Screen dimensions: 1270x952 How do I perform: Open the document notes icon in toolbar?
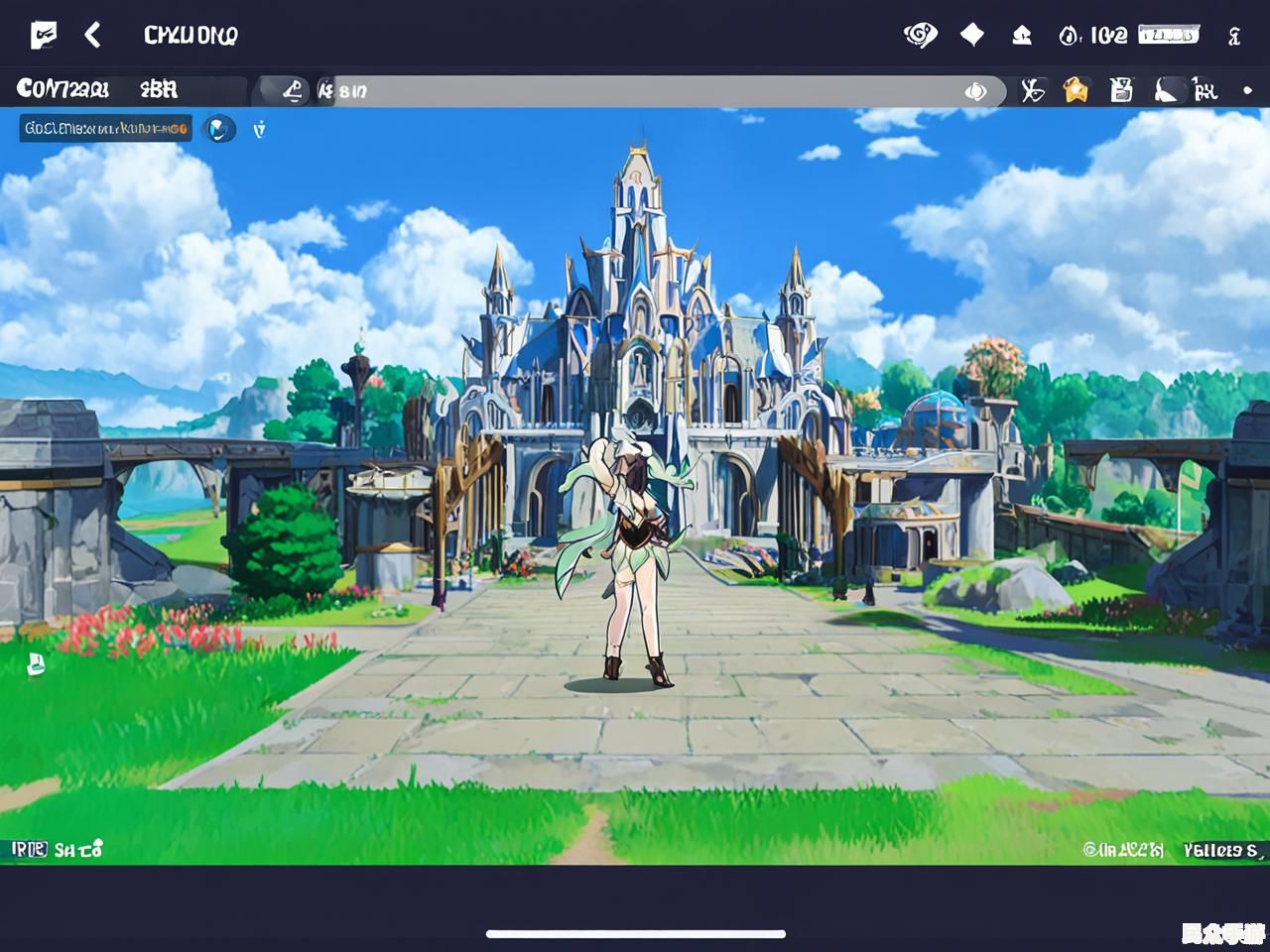coord(1121,91)
